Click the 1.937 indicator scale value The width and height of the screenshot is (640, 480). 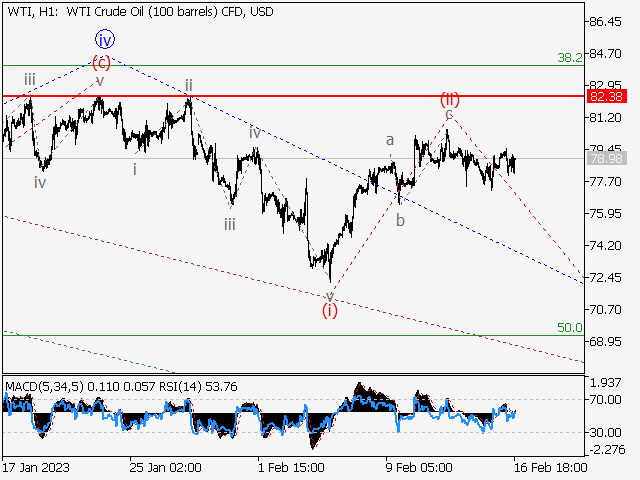(x=606, y=383)
